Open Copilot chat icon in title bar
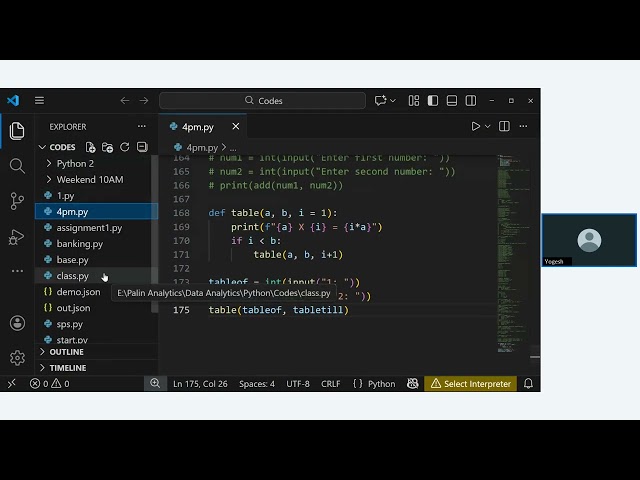The height and width of the screenshot is (480, 640). pos(380,100)
